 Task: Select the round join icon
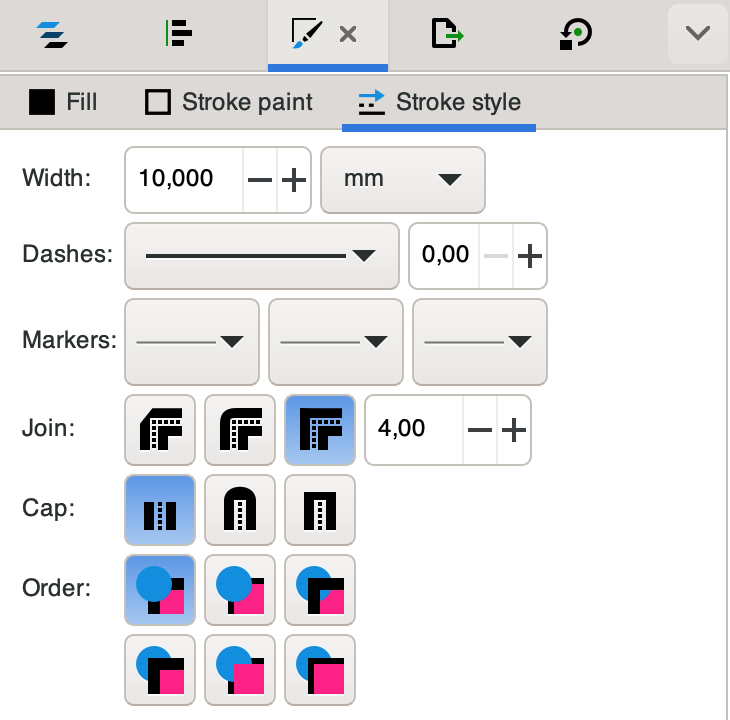click(x=239, y=429)
